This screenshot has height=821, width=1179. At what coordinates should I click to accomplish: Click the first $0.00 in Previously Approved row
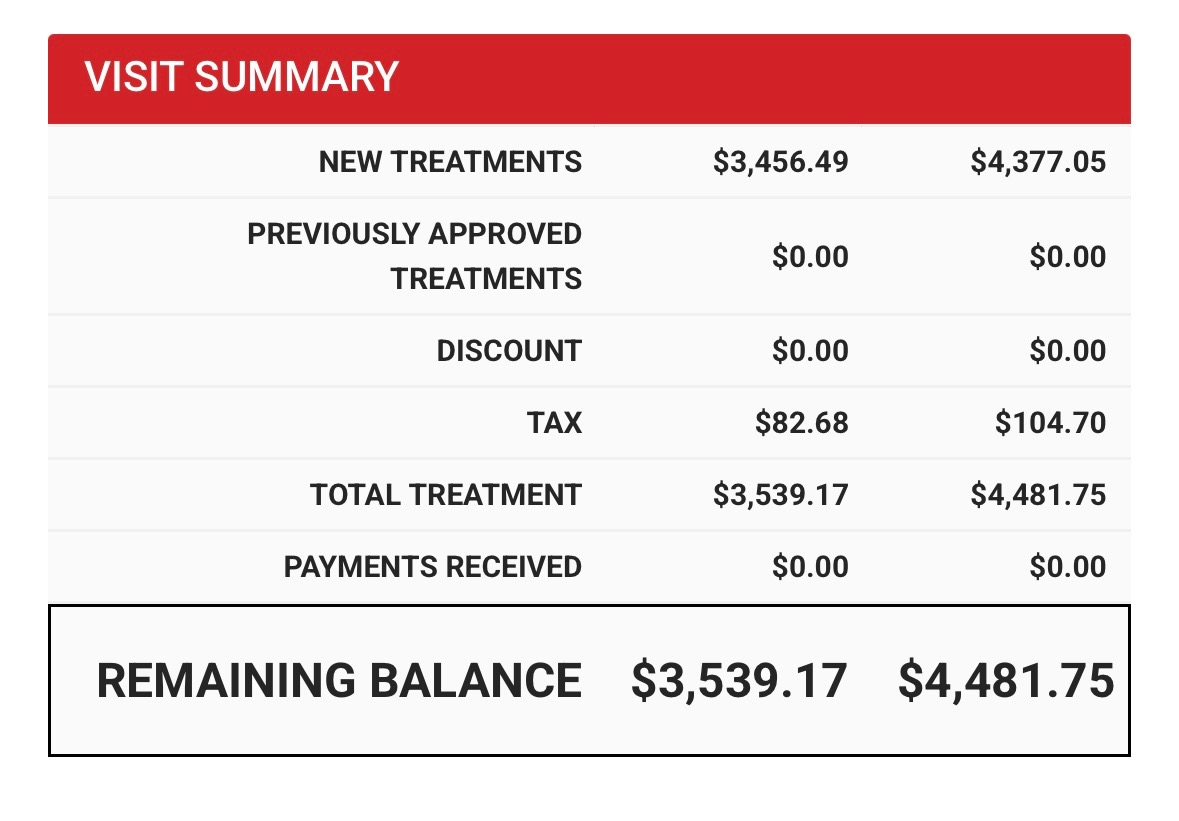(x=810, y=257)
